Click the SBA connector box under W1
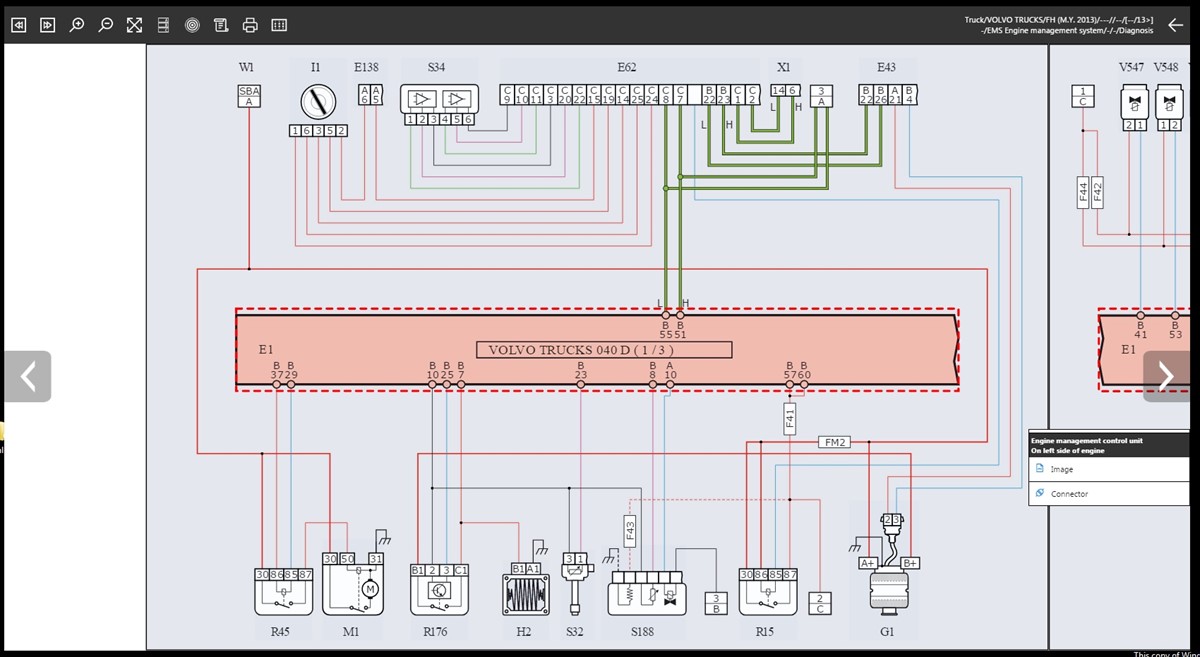This screenshot has height=657, width=1200. [x=248, y=96]
